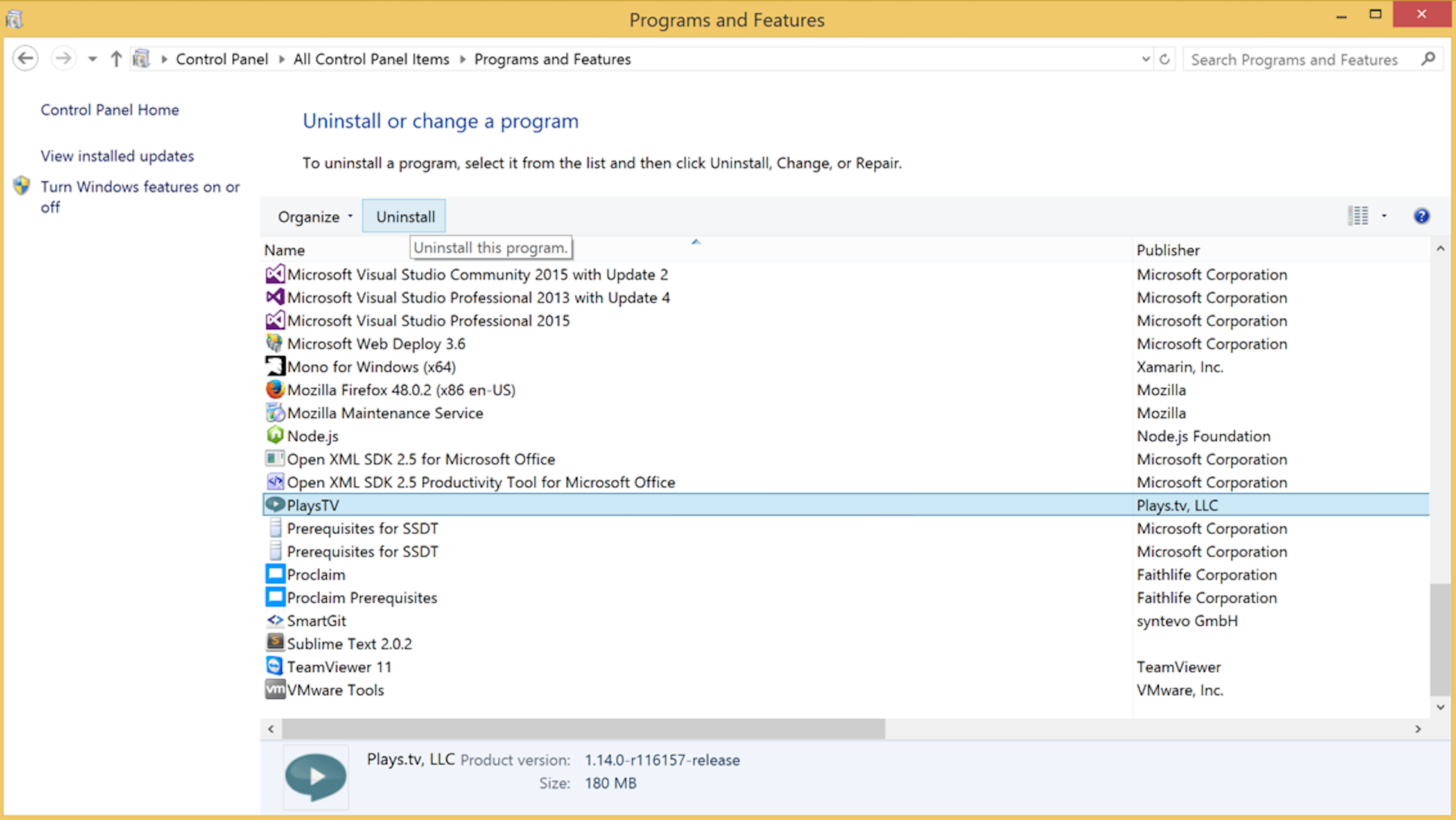Click the Visual Studio Professional 2013 icon

tap(275, 297)
